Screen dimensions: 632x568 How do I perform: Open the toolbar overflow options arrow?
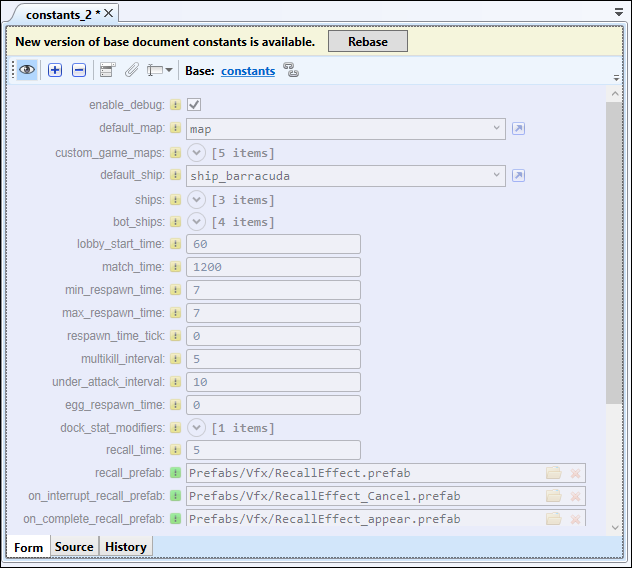click(616, 77)
